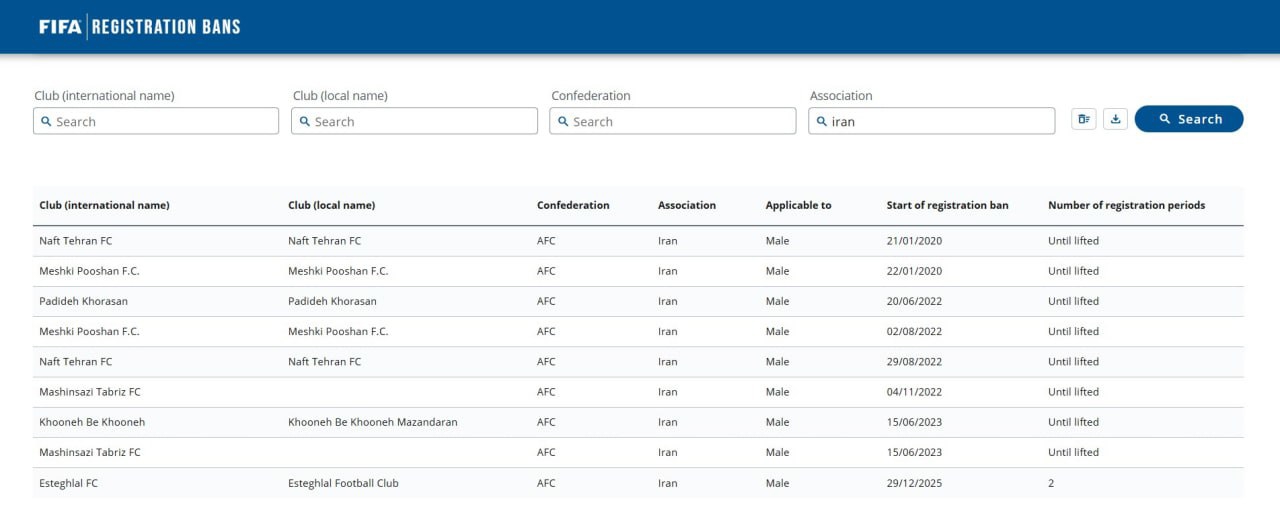Screen dimensions: 1280x509
Task: Click magnifier icon in Confederation field
Action: point(563,121)
